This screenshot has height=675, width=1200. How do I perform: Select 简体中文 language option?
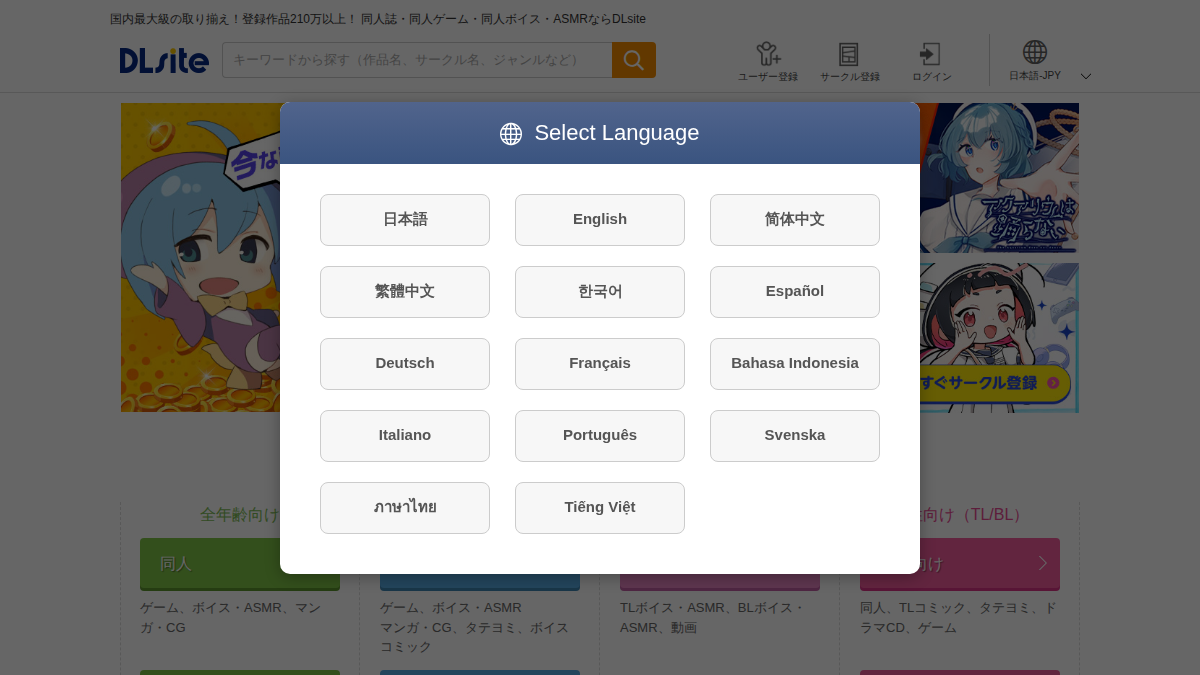(x=795, y=220)
